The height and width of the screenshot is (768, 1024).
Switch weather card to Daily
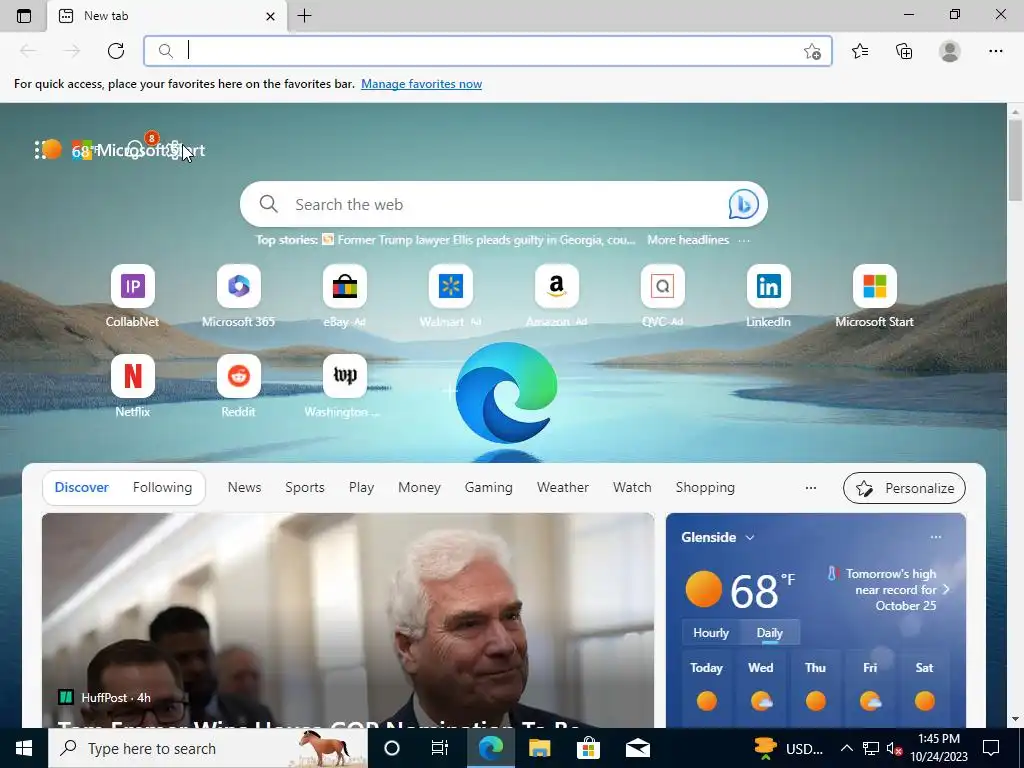point(769,632)
